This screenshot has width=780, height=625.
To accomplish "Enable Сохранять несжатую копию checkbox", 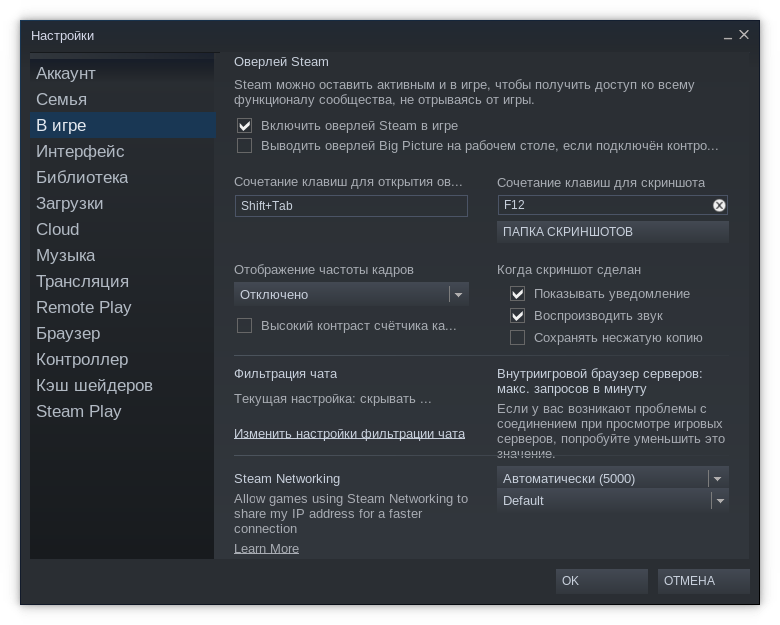I will tap(517, 337).
